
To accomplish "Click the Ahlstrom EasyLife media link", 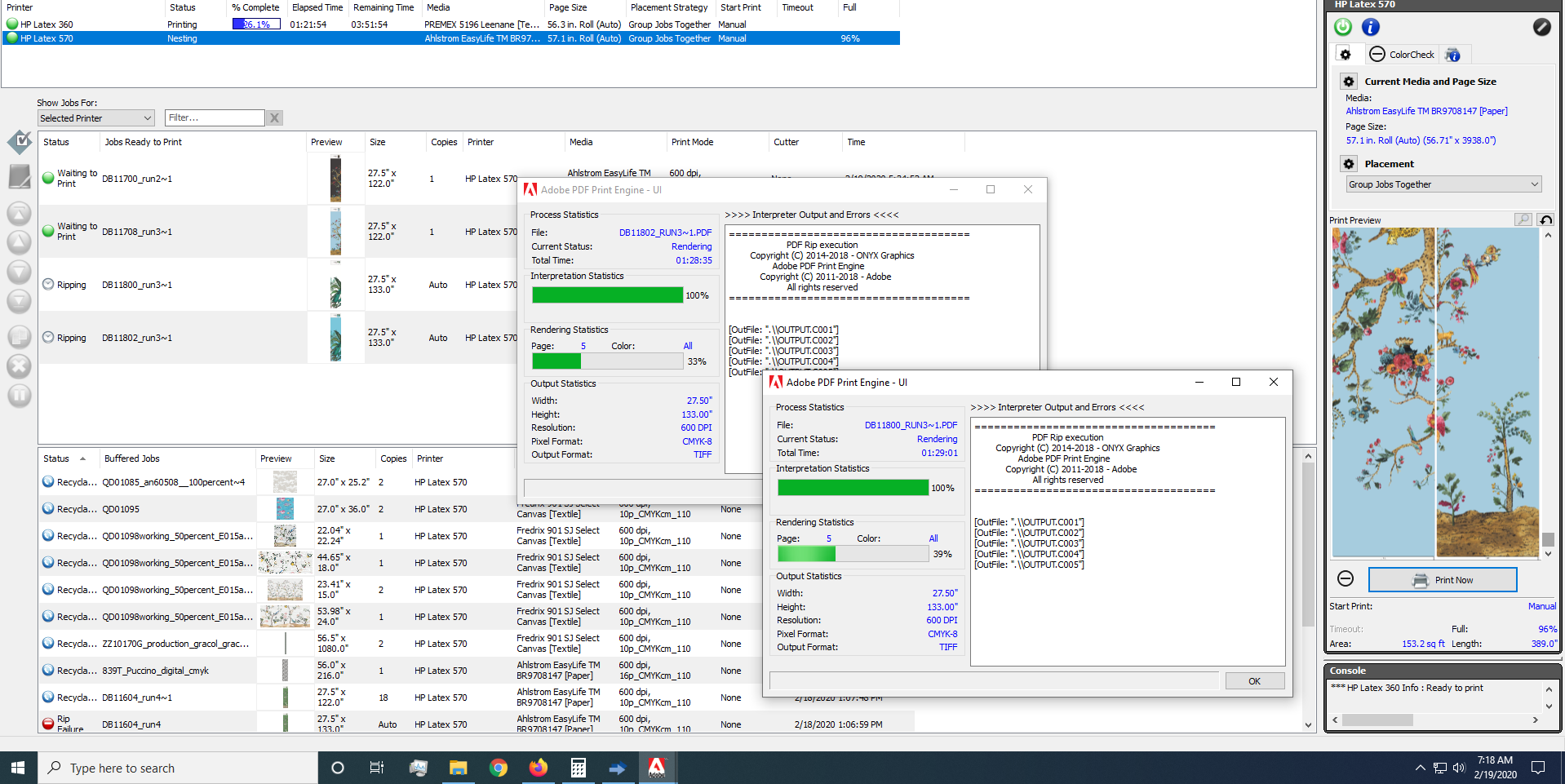I will (x=1426, y=111).
